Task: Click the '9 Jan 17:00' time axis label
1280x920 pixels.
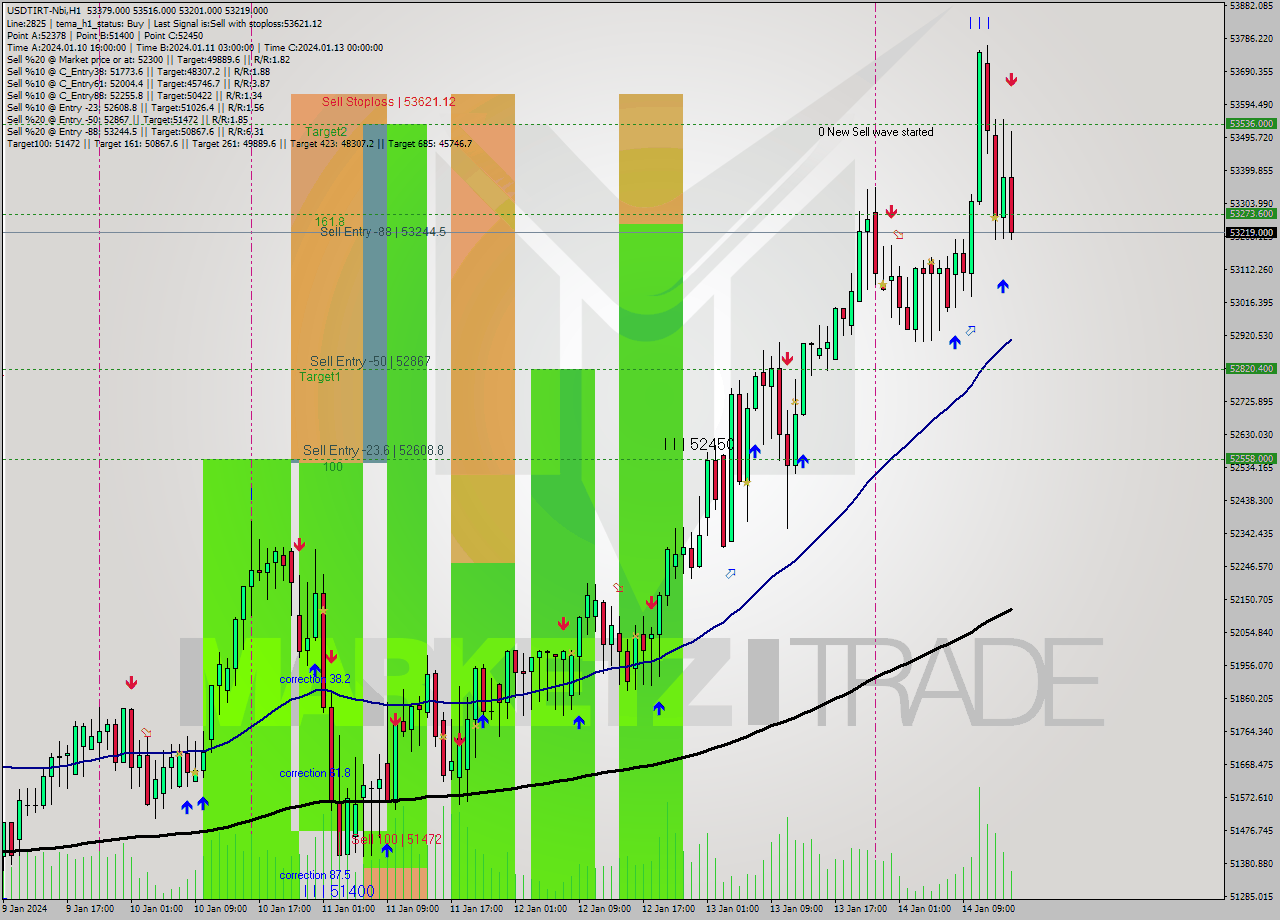Action: click(x=88, y=909)
